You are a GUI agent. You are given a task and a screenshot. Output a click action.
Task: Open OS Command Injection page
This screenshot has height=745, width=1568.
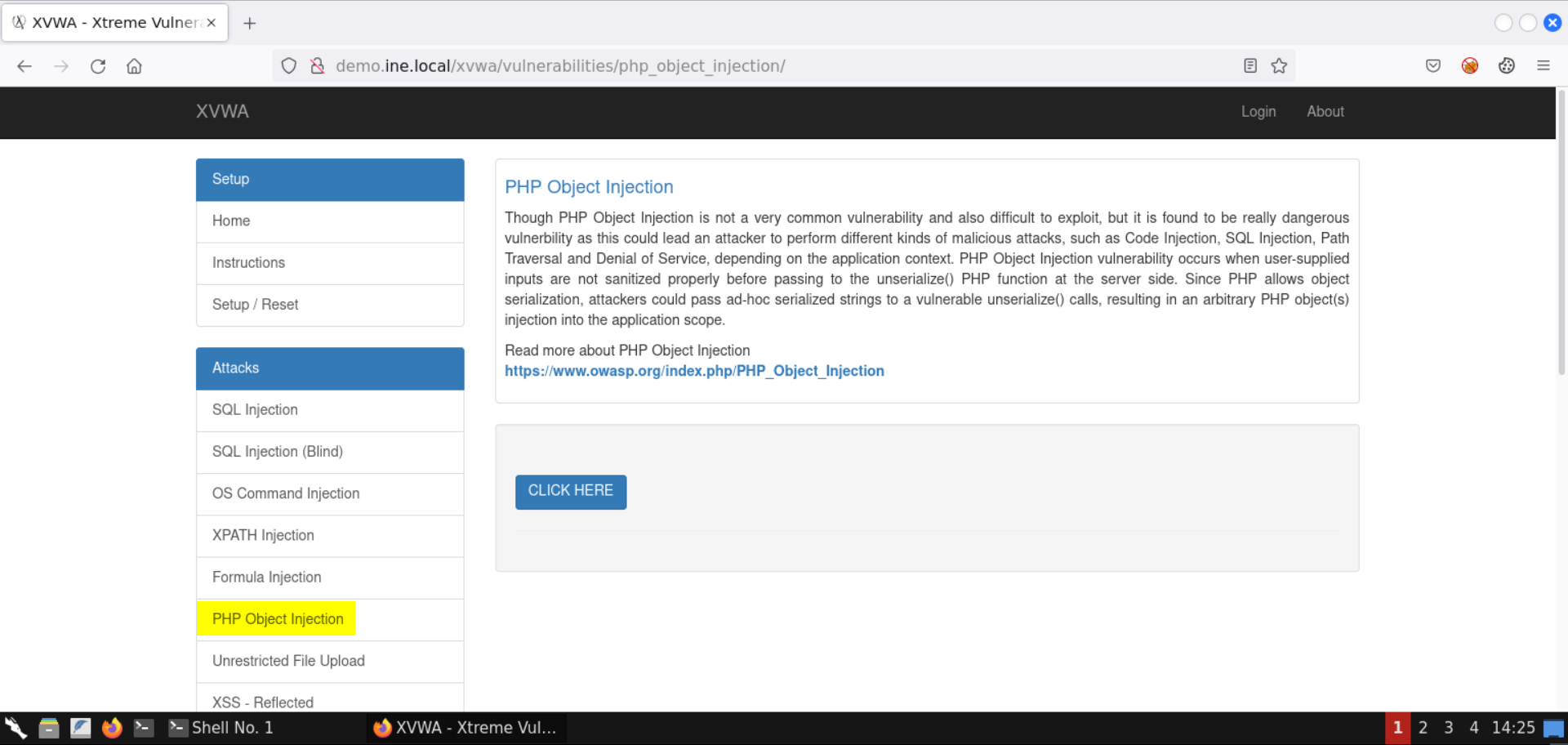pos(285,493)
